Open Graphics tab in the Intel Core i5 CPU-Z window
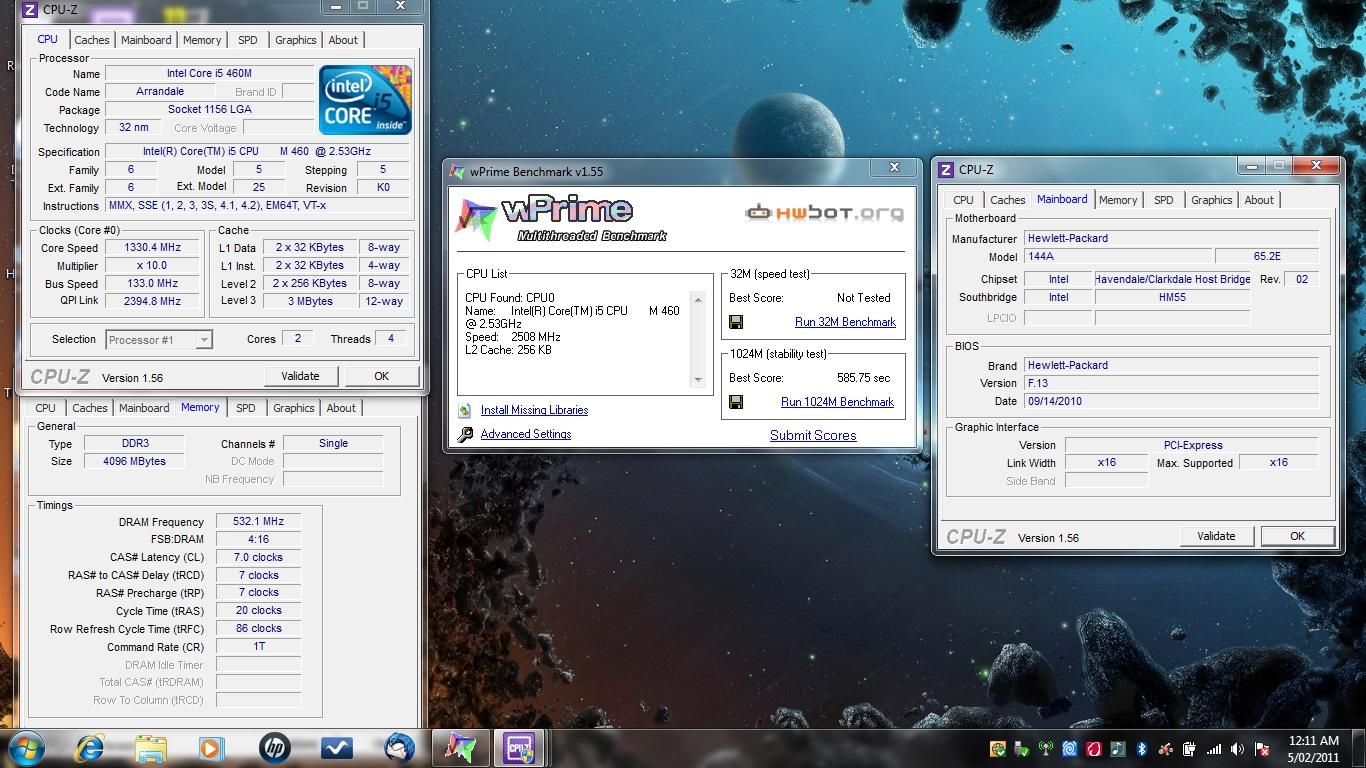The image size is (1366, 768). [296, 40]
